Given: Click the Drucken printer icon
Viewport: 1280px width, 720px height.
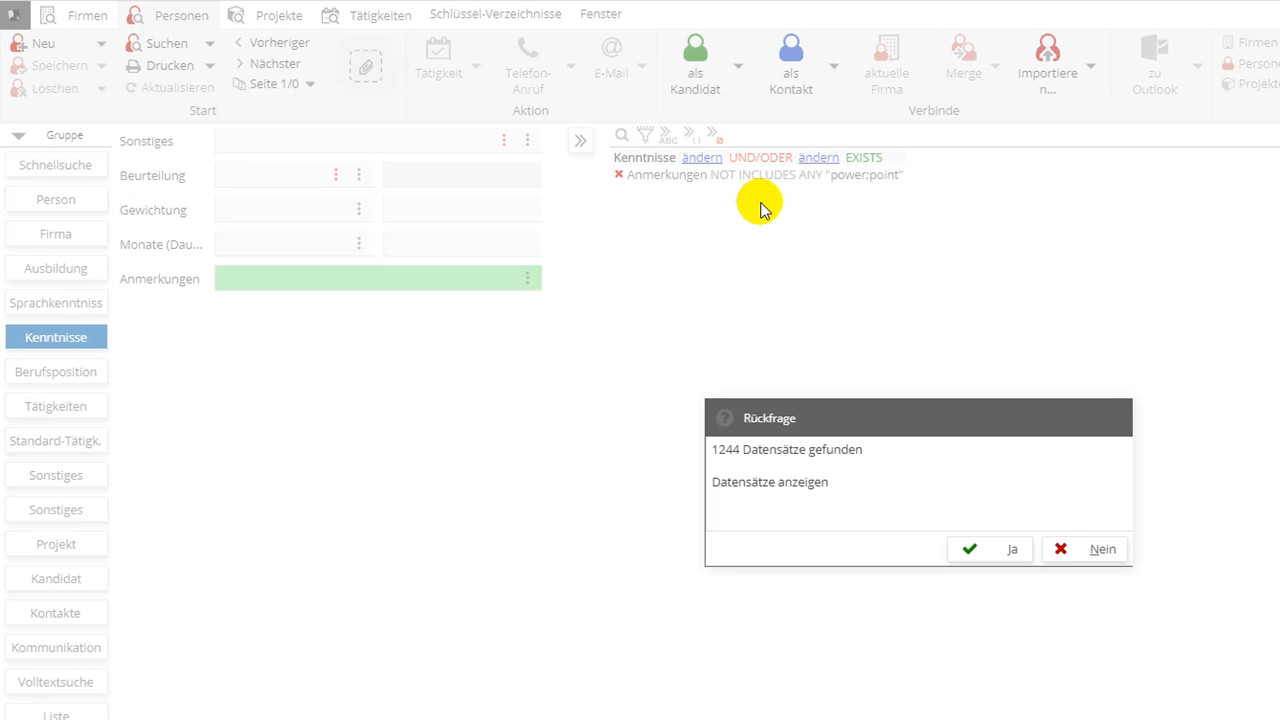Looking at the screenshot, I should (133, 66).
